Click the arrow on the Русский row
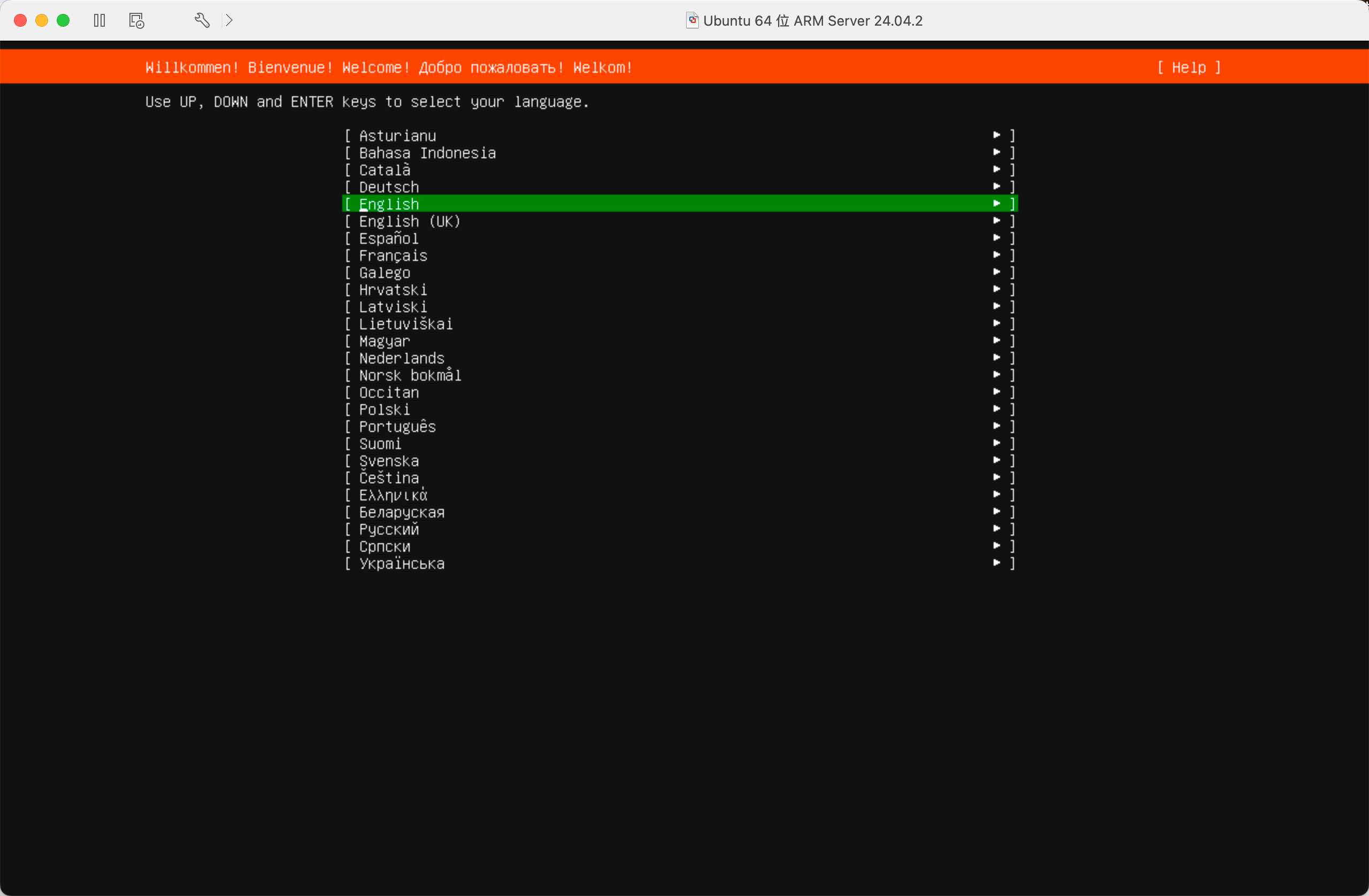The width and height of the screenshot is (1369, 896). pyautogui.click(x=997, y=529)
